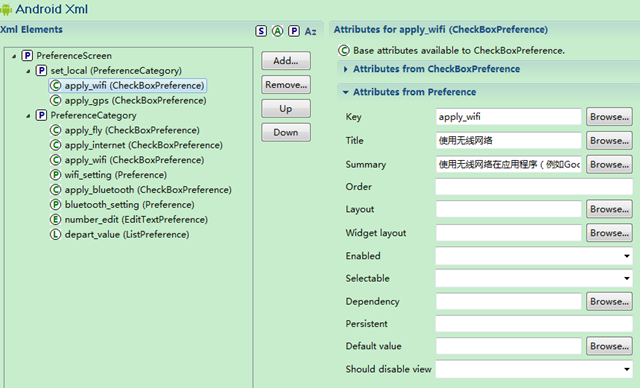
Task: Select apply_internet (CheckBoxPreference) row
Action: coord(144,145)
